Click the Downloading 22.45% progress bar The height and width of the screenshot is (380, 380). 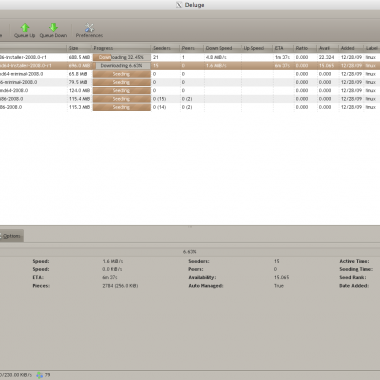[122, 57]
